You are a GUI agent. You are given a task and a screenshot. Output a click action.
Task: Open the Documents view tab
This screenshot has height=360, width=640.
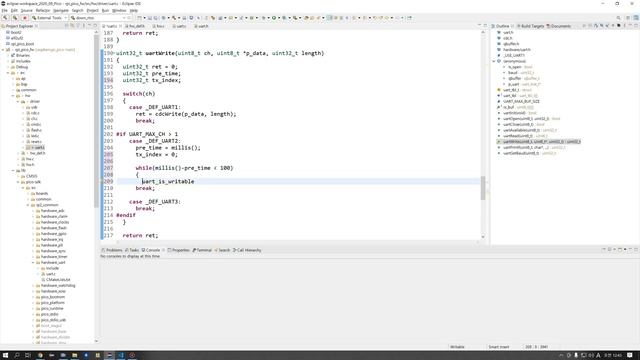(x=559, y=26)
